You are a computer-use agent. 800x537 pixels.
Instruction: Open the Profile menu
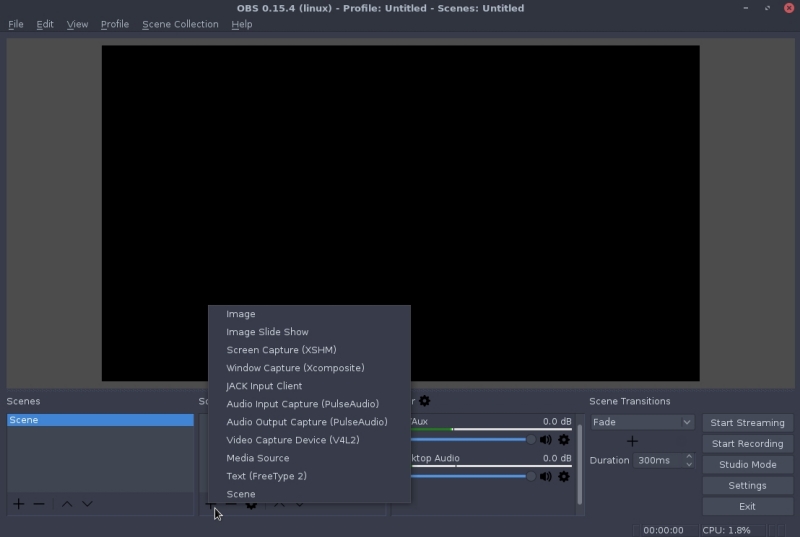(115, 24)
